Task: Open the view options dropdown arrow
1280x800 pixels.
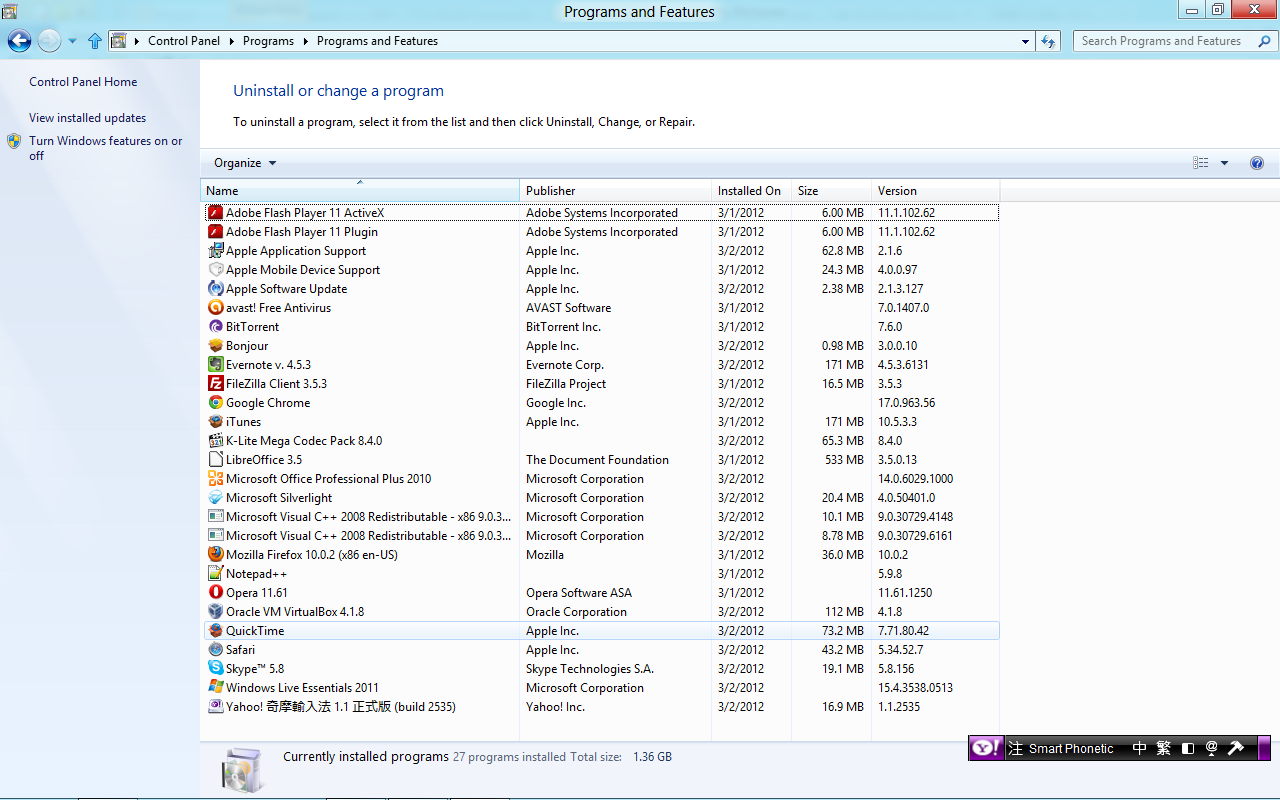Action: (x=1224, y=163)
